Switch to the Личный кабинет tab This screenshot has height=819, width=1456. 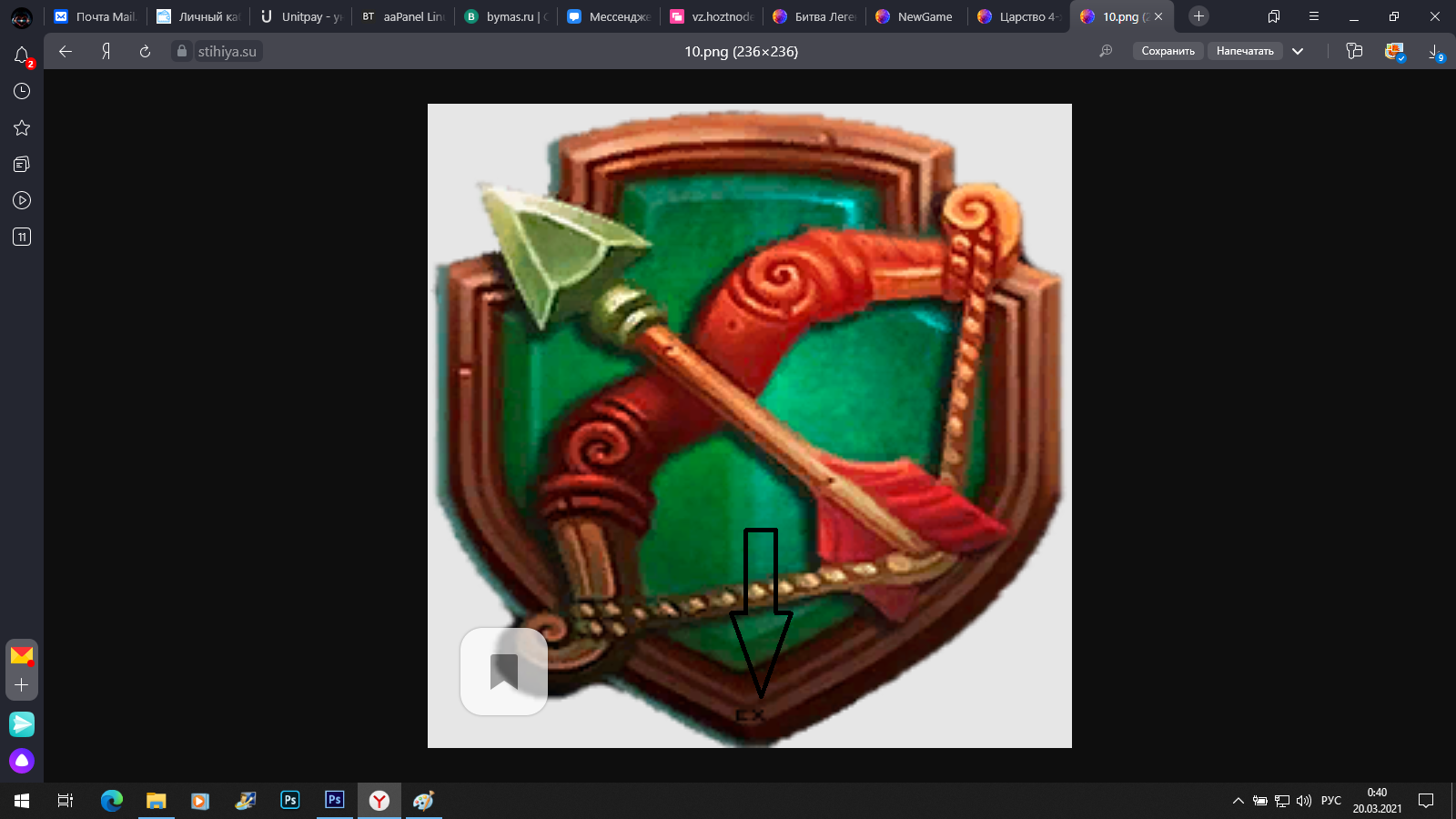pos(198,16)
